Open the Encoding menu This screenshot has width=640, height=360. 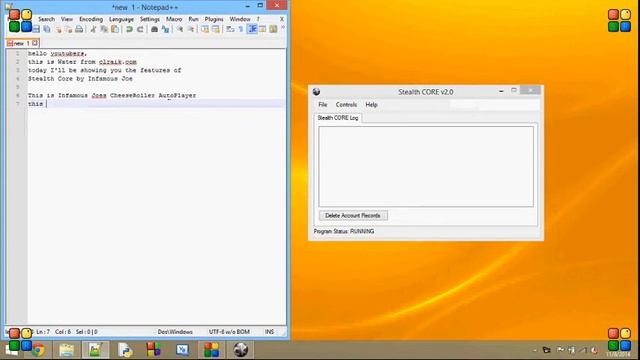[x=91, y=19]
